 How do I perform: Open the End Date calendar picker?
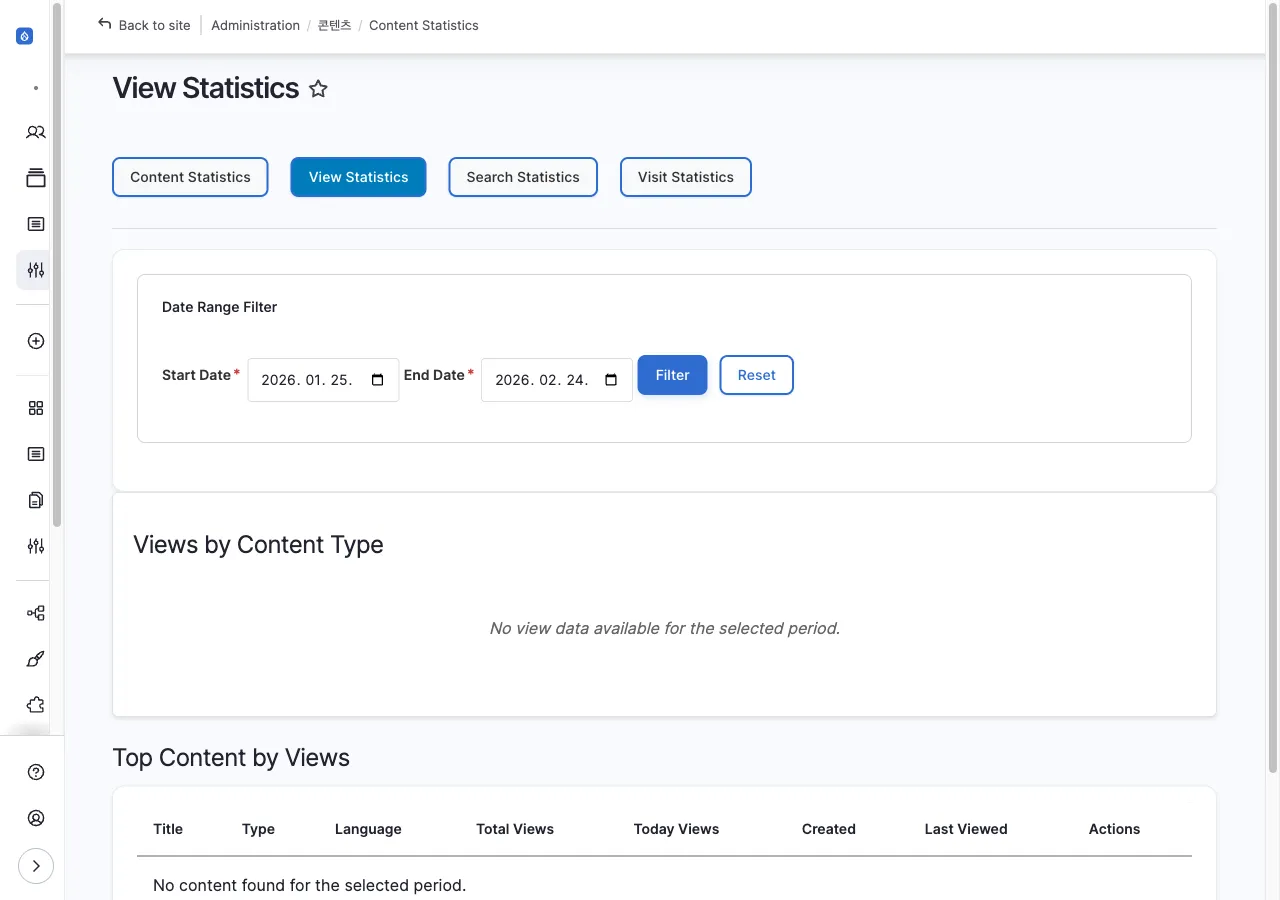pos(610,379)
